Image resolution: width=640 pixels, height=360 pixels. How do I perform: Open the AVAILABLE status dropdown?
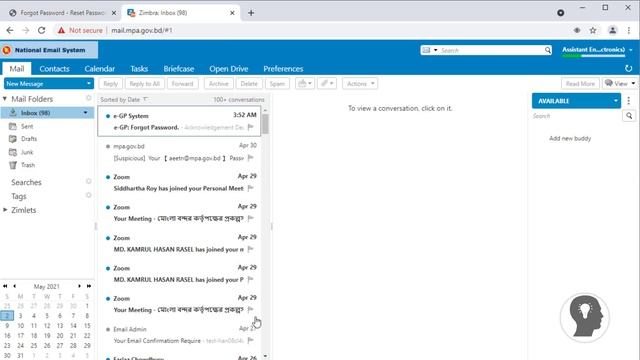tap(616, 101)
